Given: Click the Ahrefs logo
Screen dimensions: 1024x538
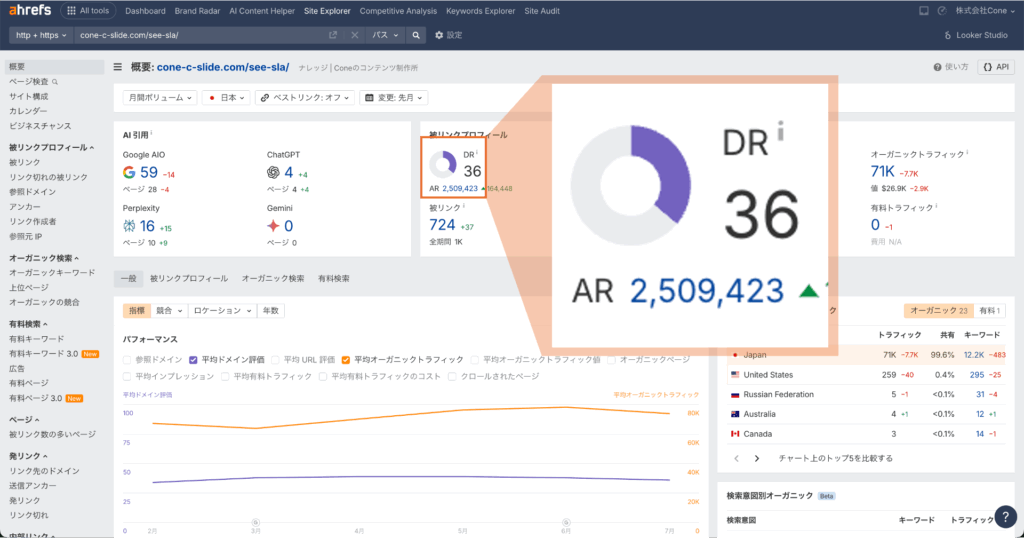Looking at the screenshot, I should point(29,10).
